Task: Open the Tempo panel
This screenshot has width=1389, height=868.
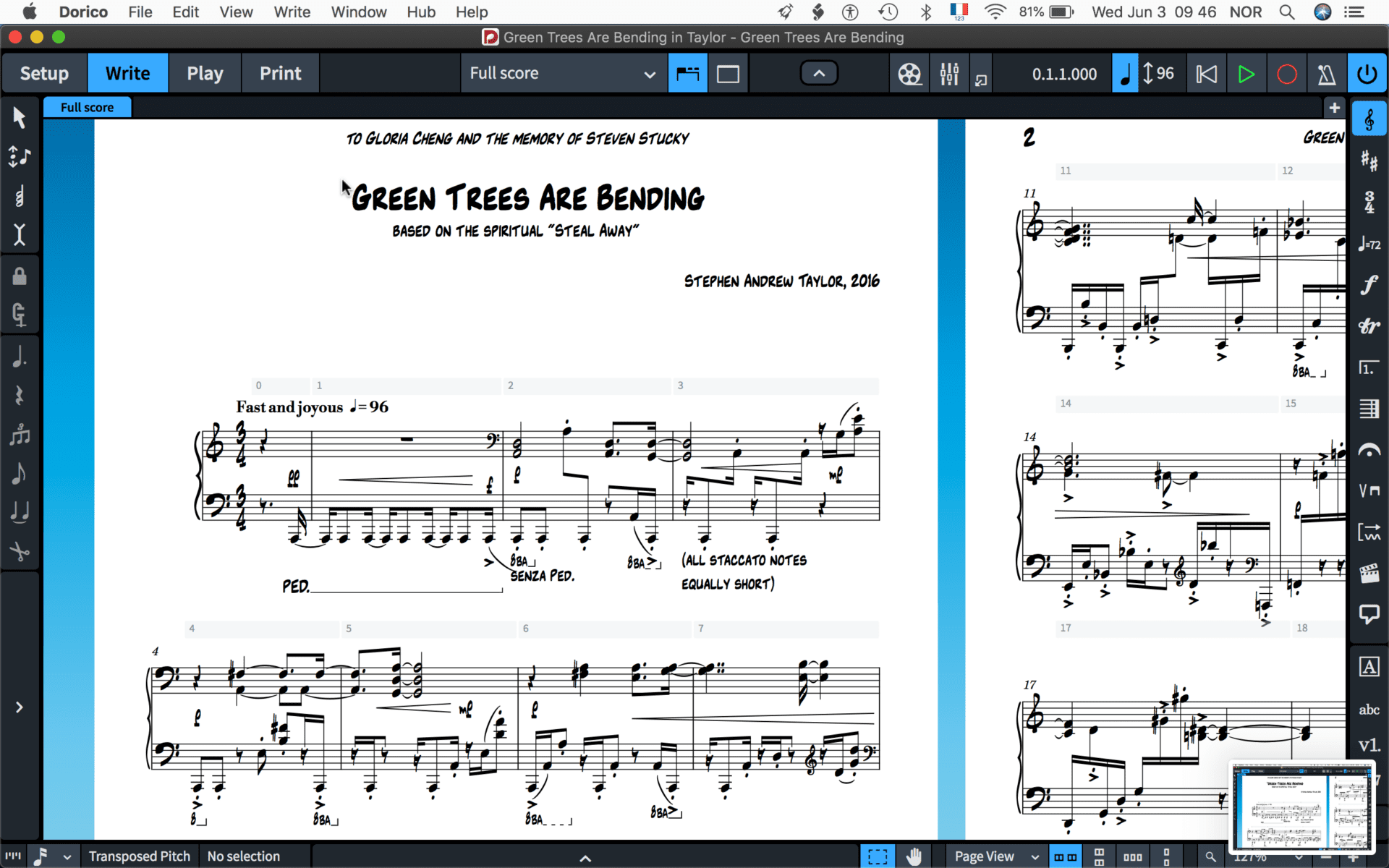Action: [1369, 244]
